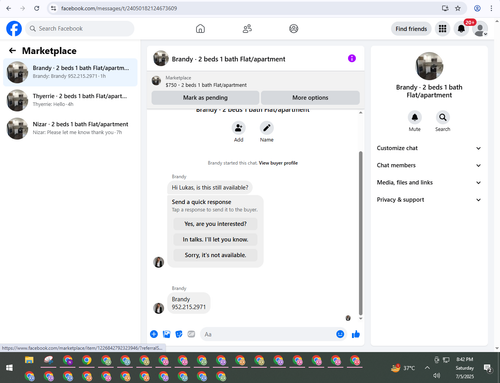Send quick reply 'Sorry, it's not available.'

pos(215,255)
